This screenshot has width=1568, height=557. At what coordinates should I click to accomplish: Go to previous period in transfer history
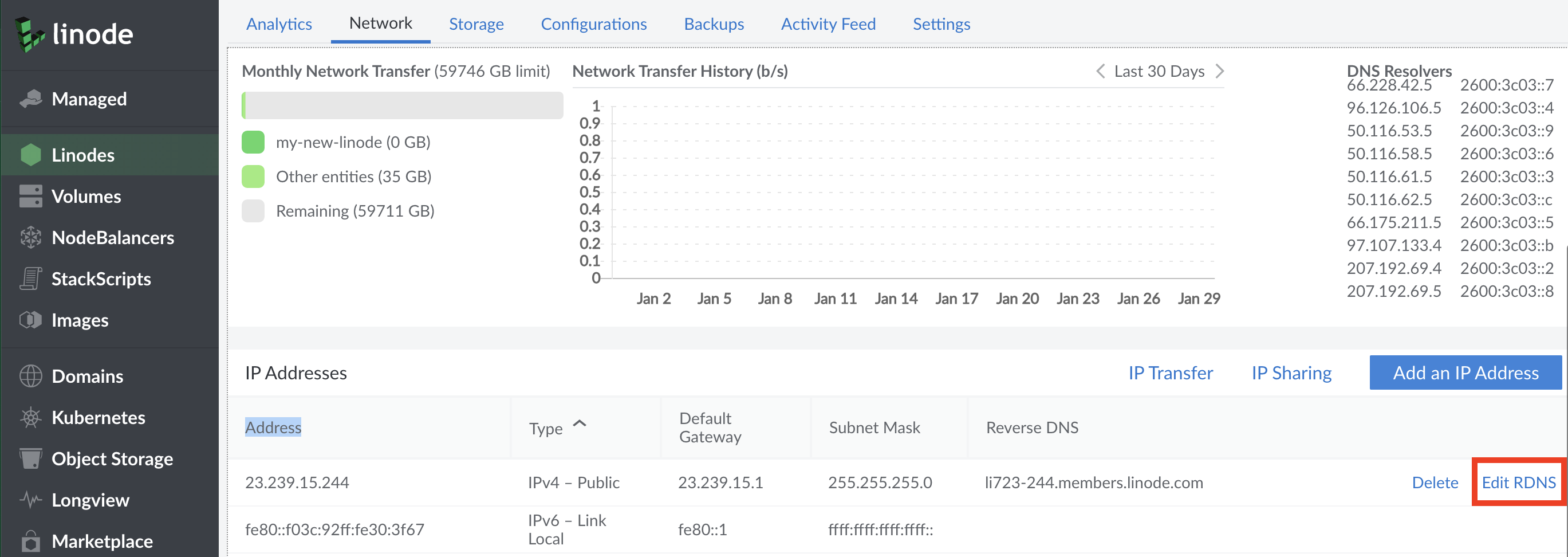(x=1100, y=71)
